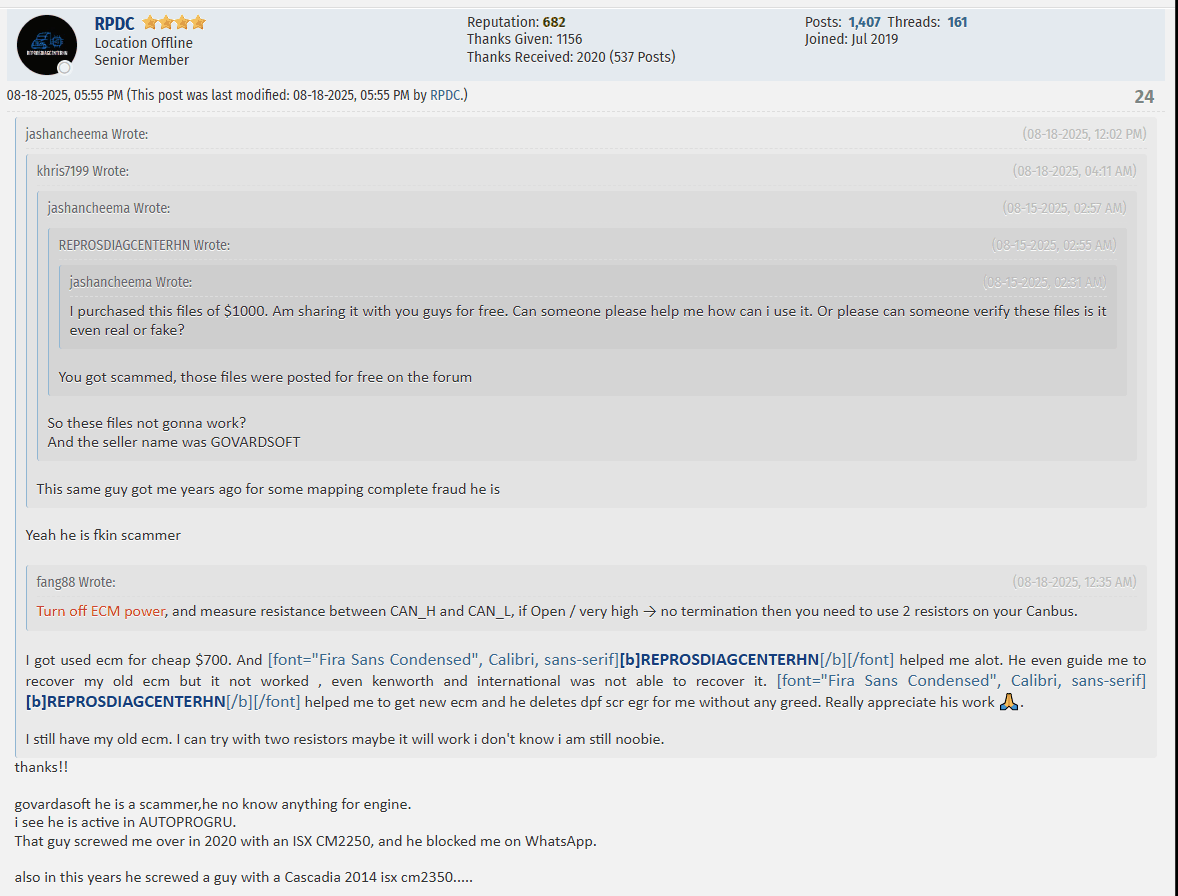Click the praying hands emoji
The height and width of the screenshot is (896, 1178).
coord(1008,702)
